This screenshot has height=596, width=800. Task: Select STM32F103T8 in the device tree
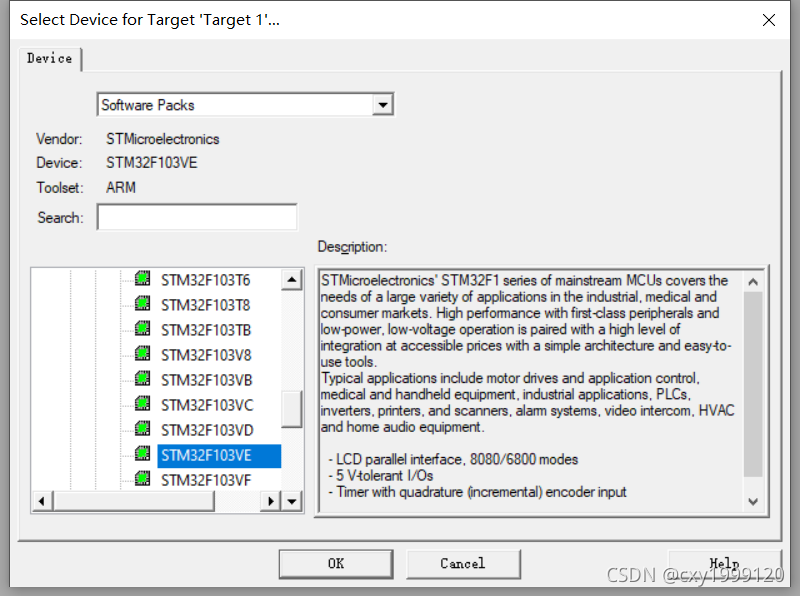206,305
